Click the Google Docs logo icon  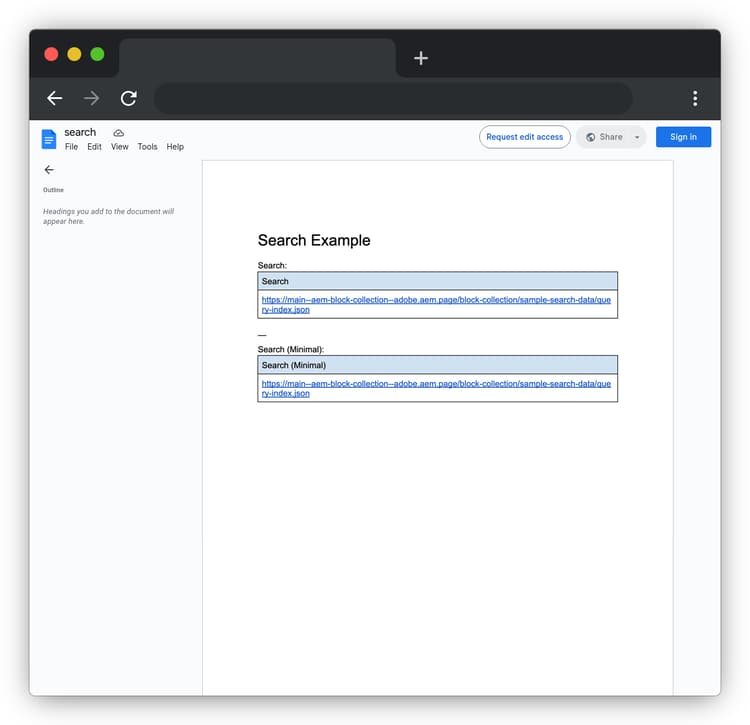(49, 138)
